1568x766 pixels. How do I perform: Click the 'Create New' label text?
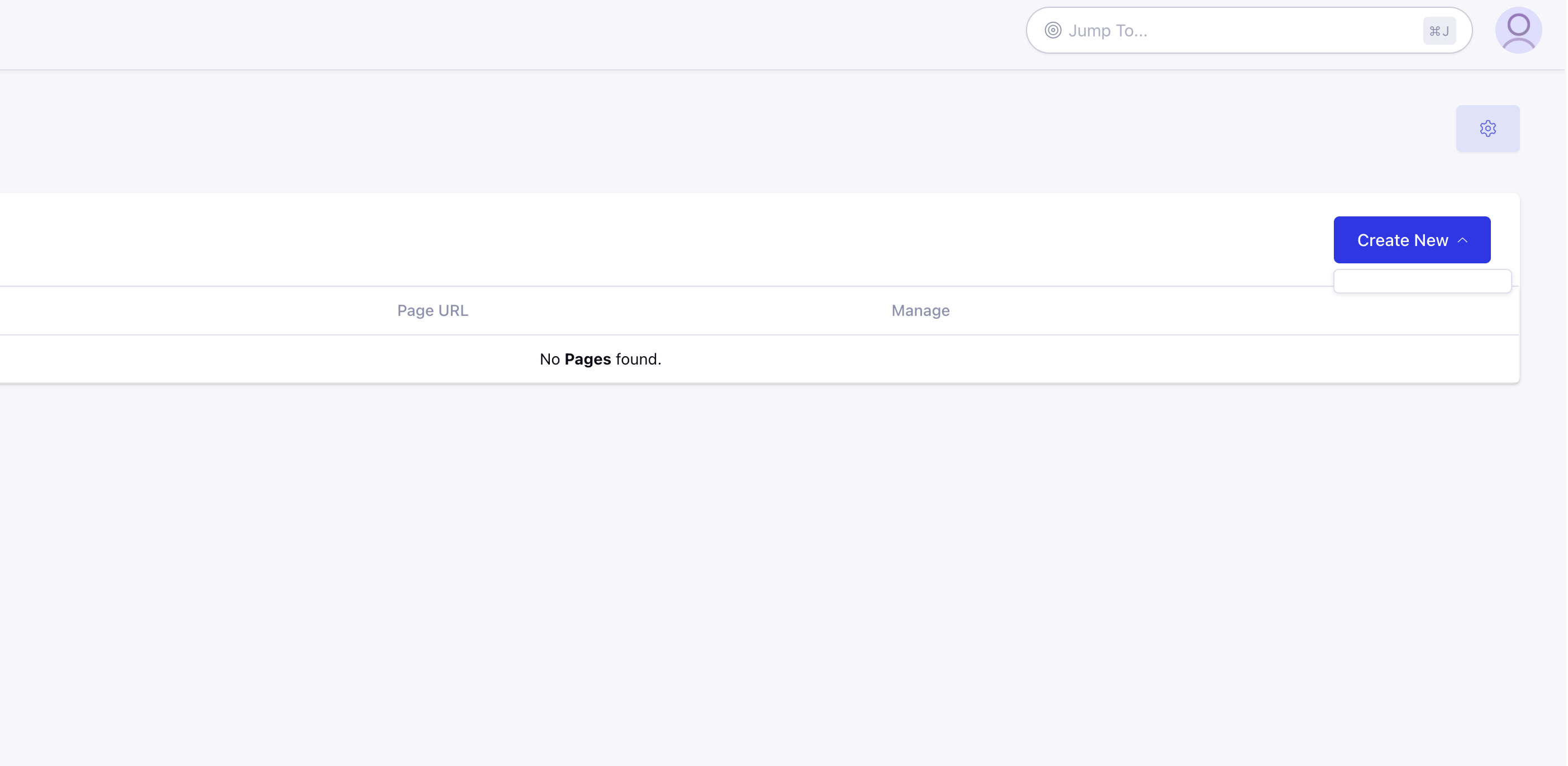click(1402, 240)
